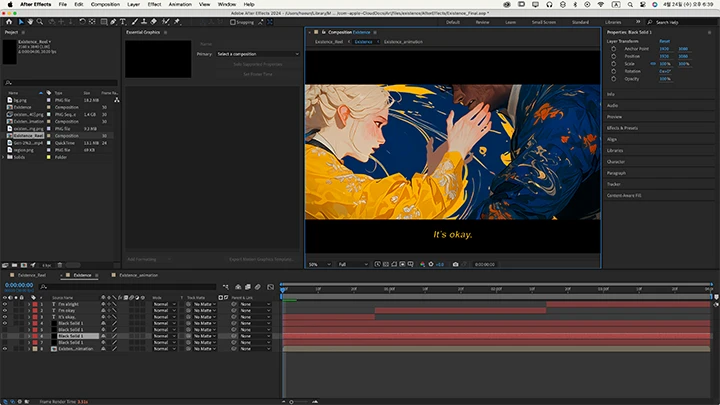Click the trash icon in Project panel
The width and height of the screenshot is (720, 405).
[x=60, y=265]
